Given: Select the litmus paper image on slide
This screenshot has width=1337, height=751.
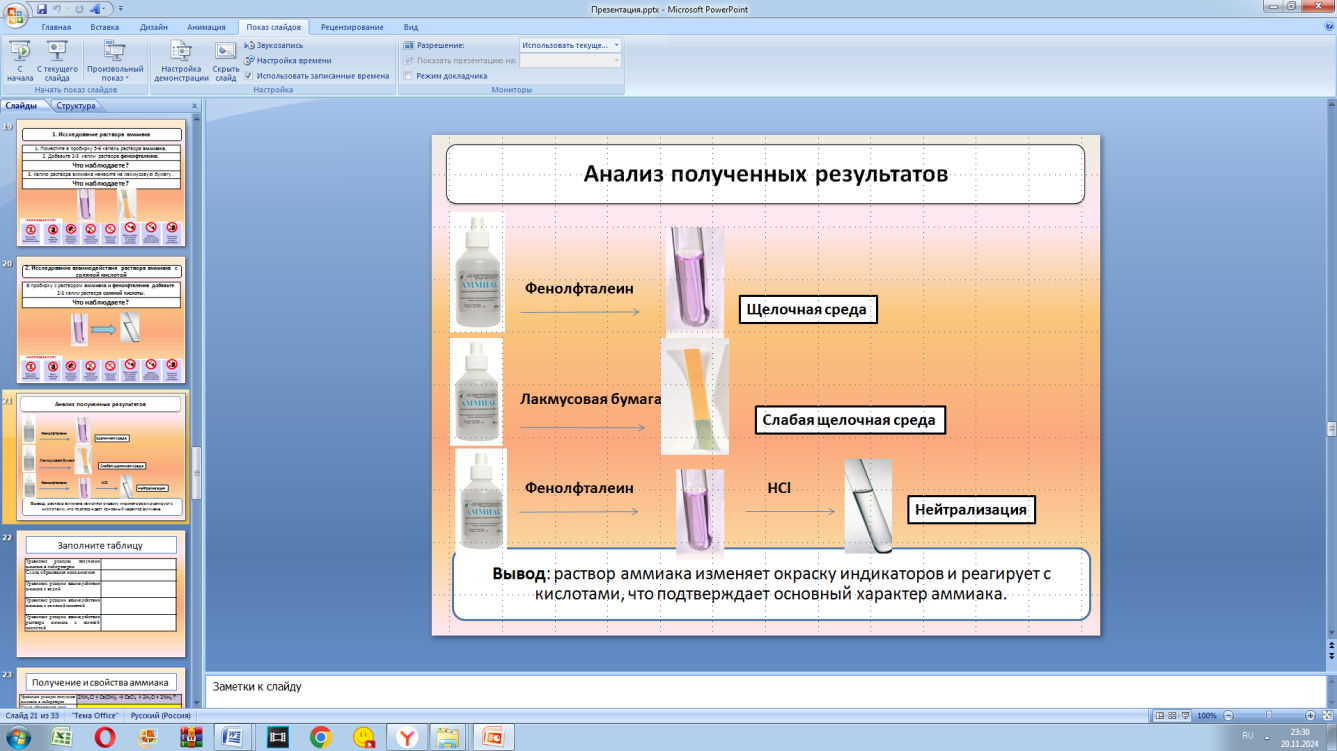Looking at the screenshot, I should tap(695, 396).
